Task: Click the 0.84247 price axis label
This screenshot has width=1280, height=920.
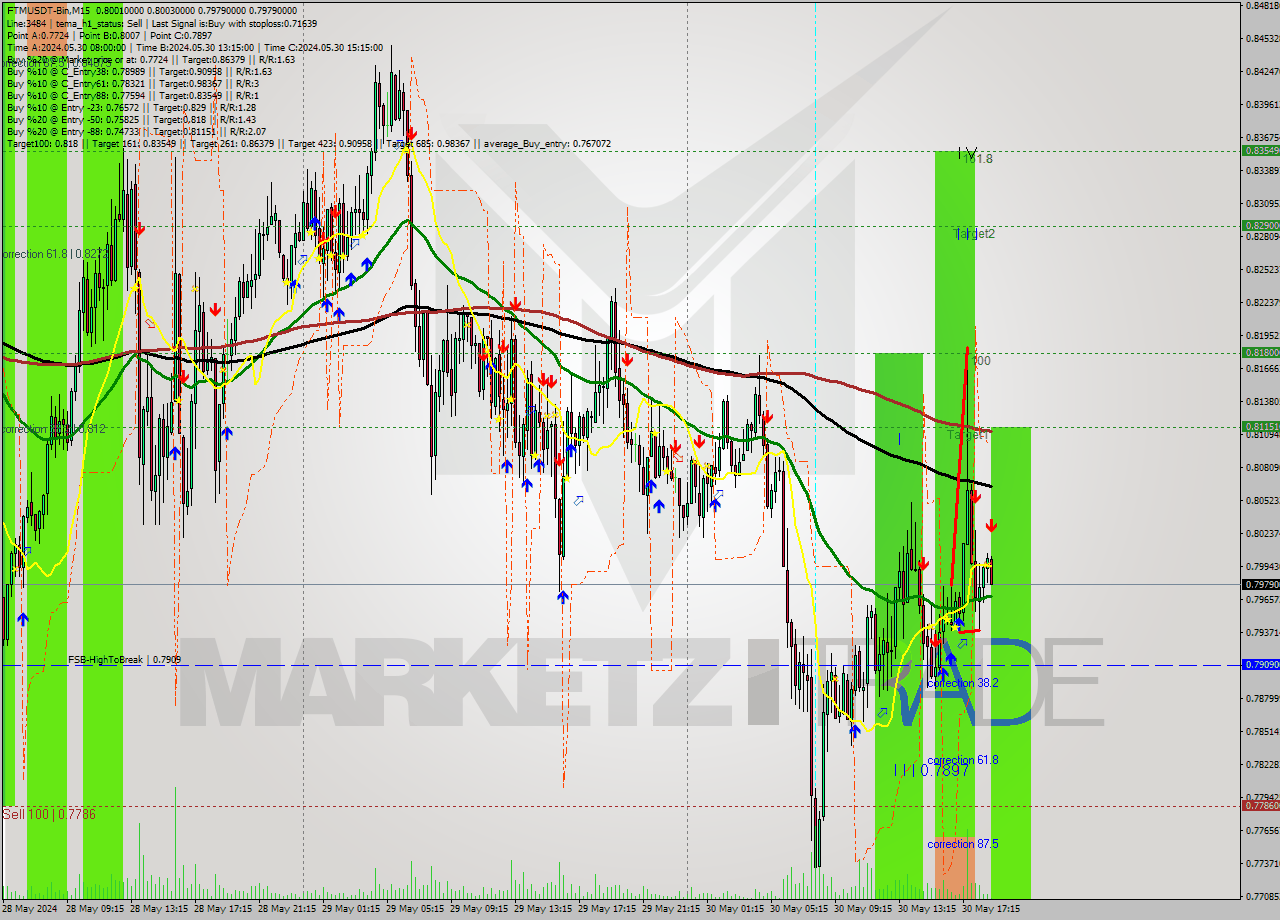Action: (x=1261, y=71)
